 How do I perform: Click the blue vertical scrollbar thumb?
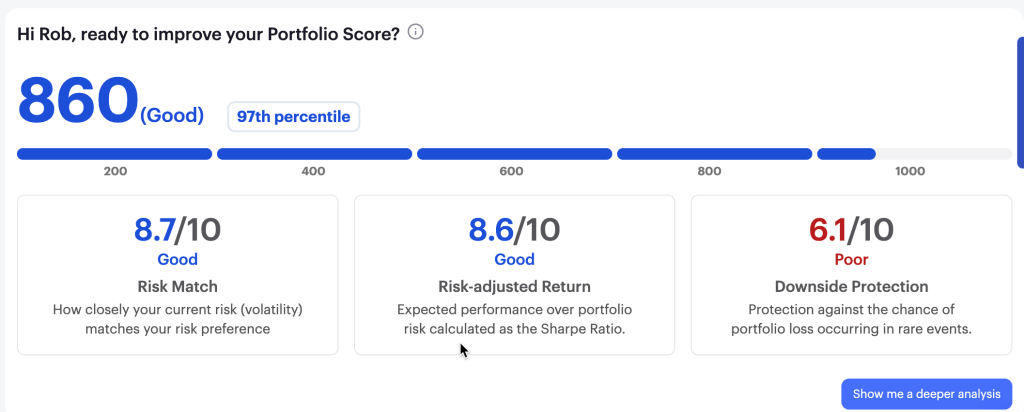tap(1019, 100)
